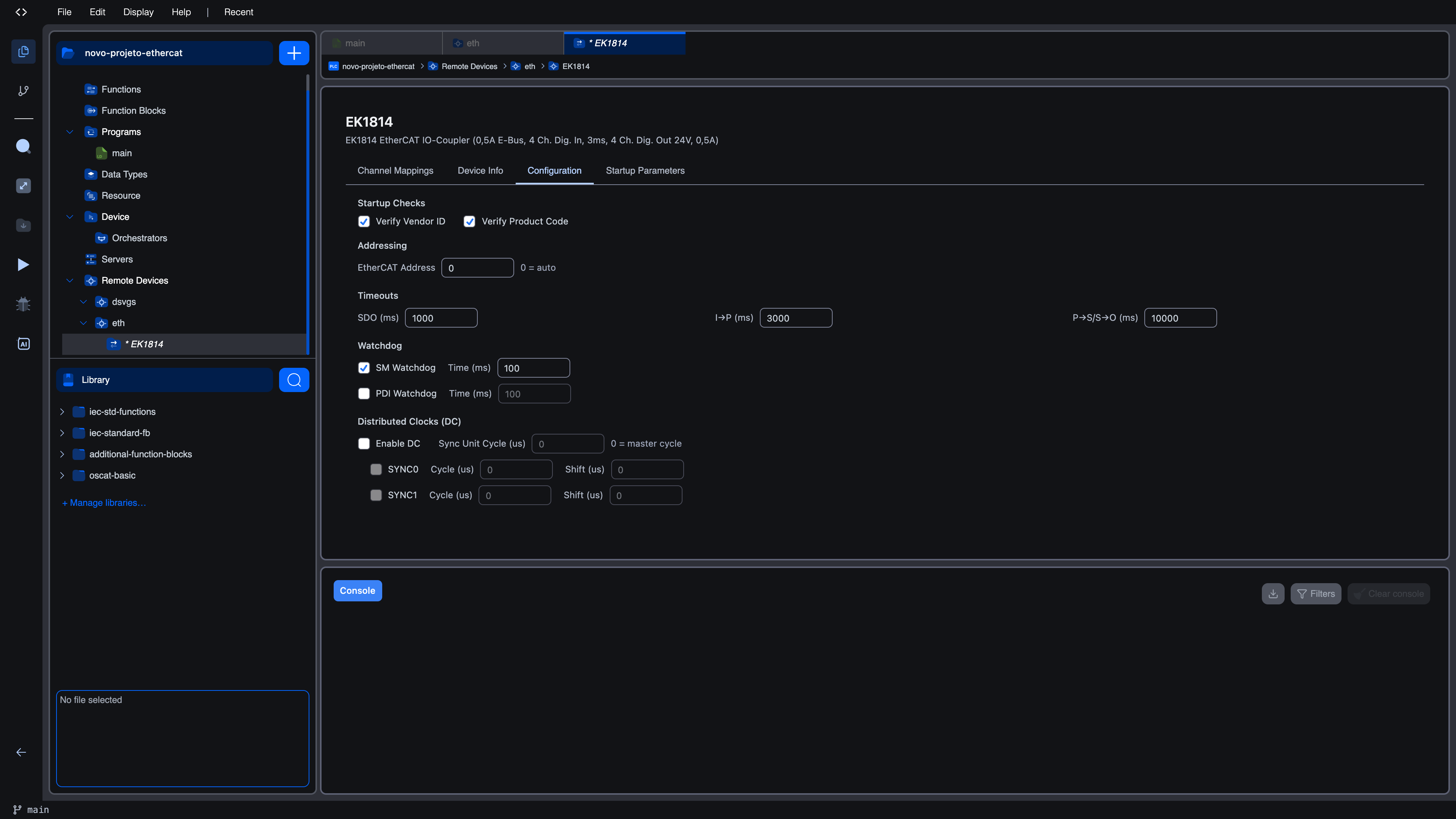Click the Orchestrators icon in tree
Viewport: 1456px width, 819px height.
[x=101, y=238]
